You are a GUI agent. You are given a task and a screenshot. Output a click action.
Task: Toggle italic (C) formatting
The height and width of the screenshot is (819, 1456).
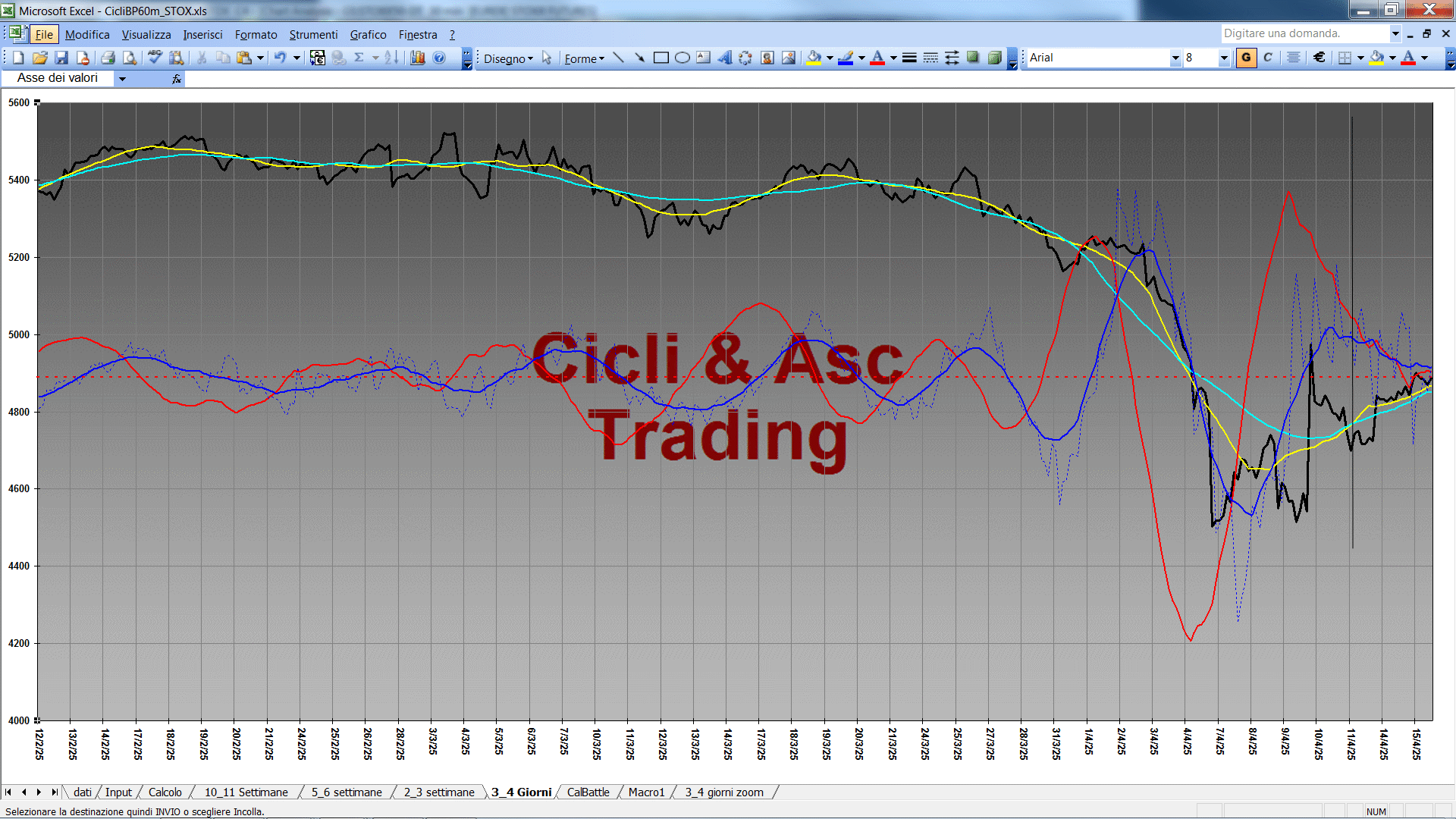click(1268, 58)
